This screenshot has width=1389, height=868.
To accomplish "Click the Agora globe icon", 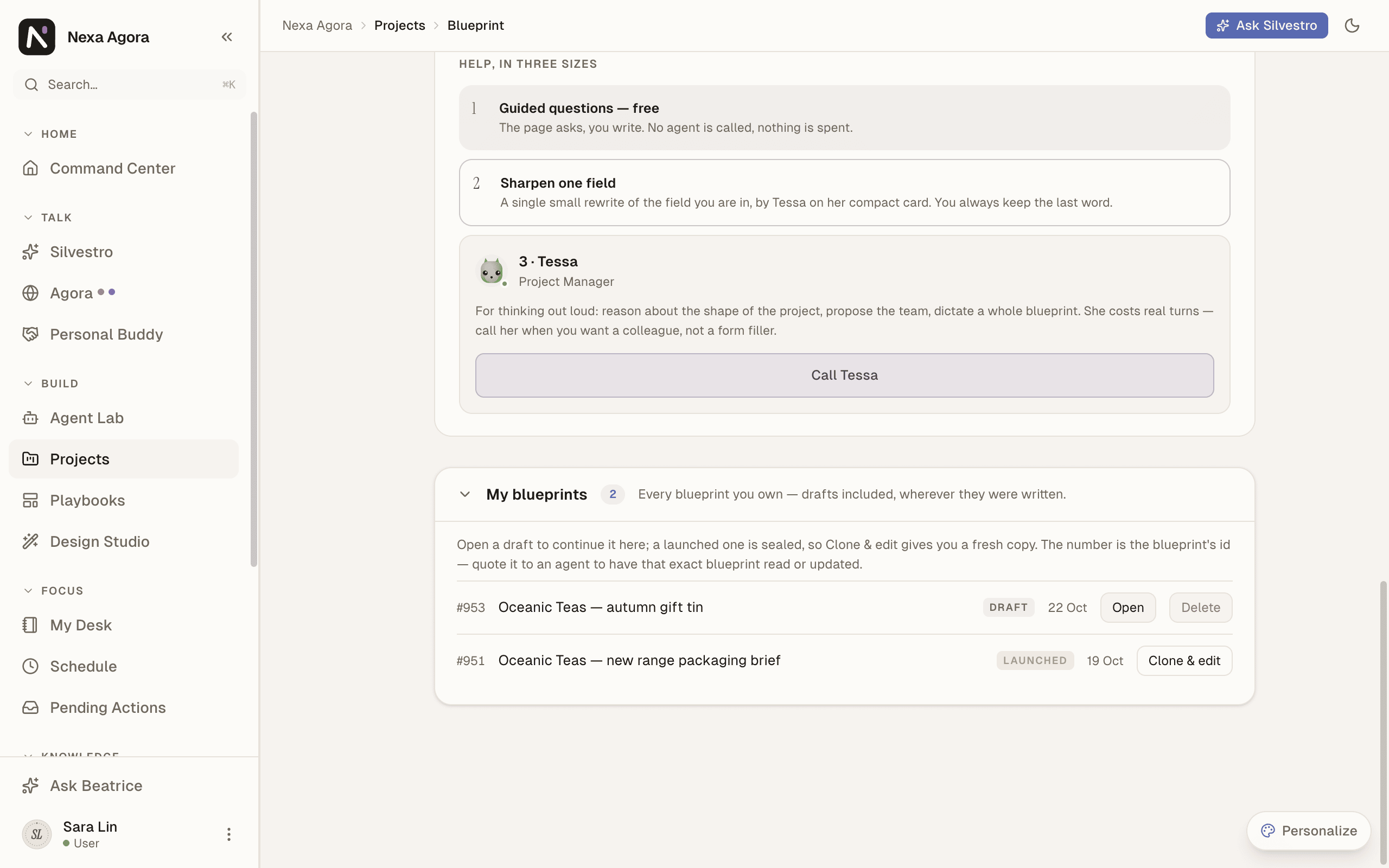I will click(30, 293).
